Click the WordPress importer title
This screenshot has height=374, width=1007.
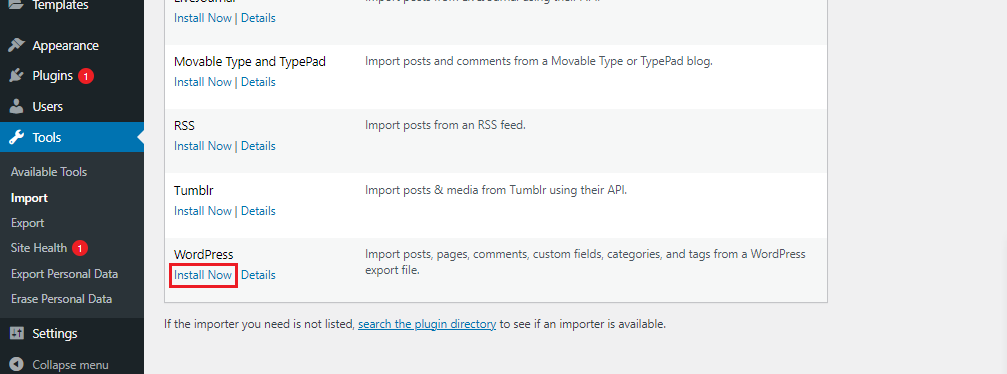[x=204, y=254]
